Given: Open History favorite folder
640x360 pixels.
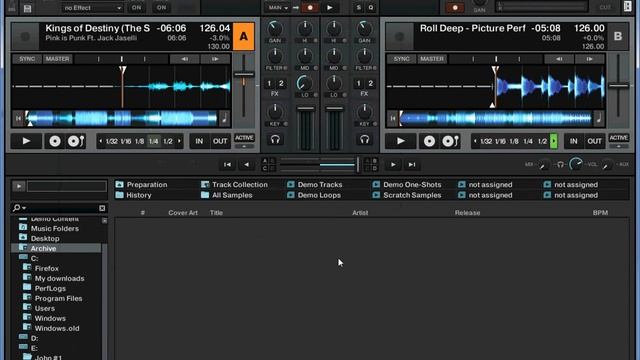Looking at the screenshot, I should (x=133, y=195).
